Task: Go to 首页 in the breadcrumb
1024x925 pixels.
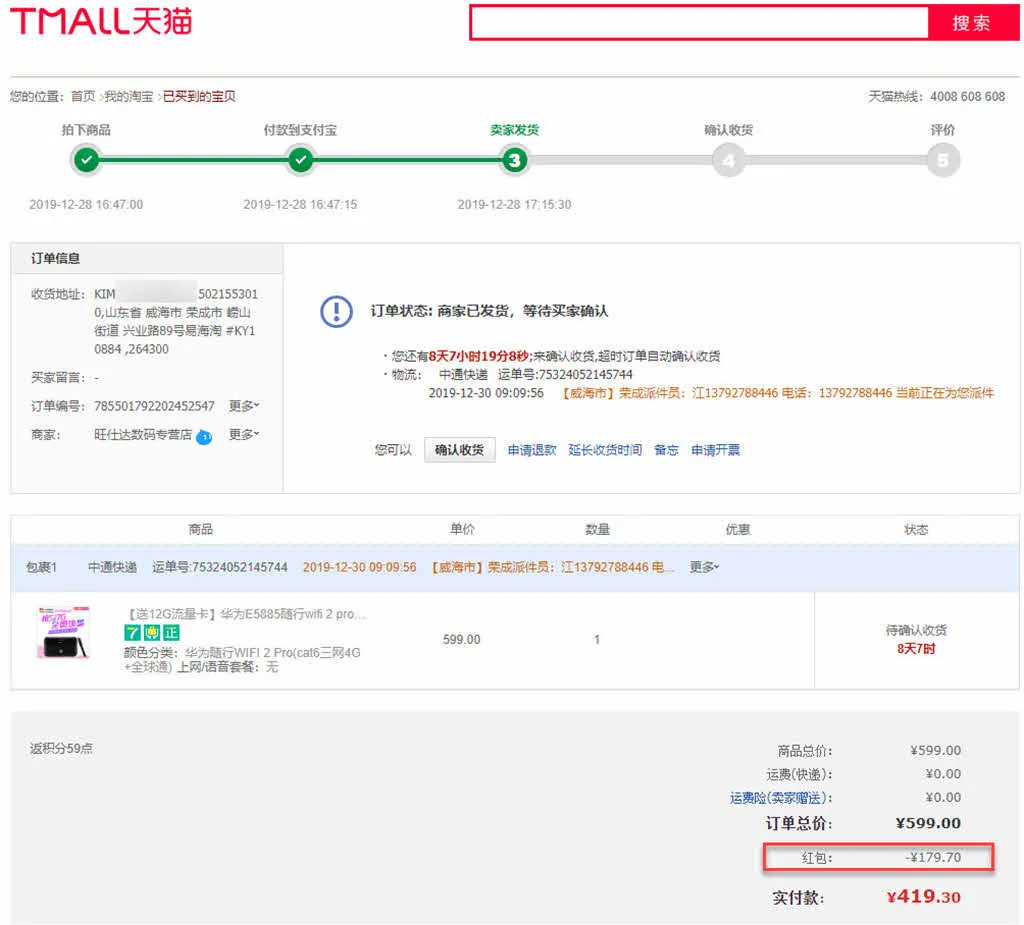Action: coord(83,97)
